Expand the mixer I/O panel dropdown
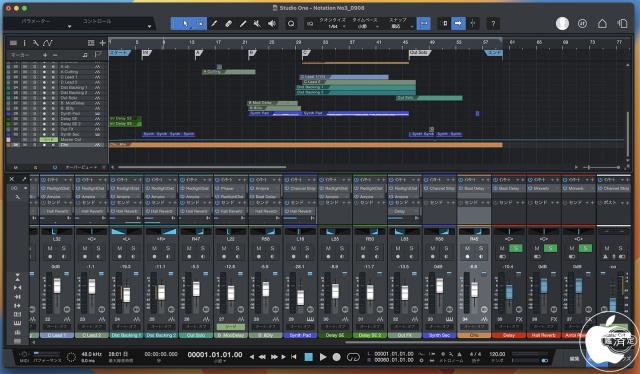640x374 pixels. click(x=25, y=188)
